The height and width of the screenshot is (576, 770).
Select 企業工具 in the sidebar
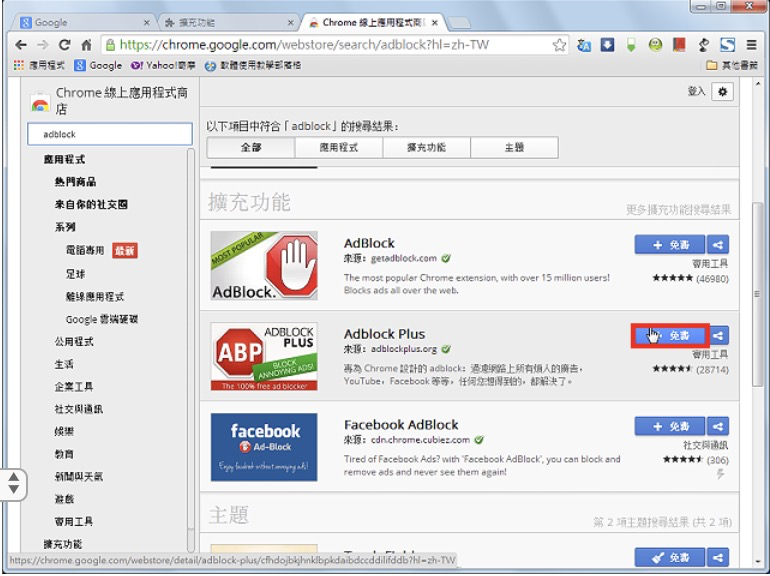pyautogui.click(x=74, y=387)
